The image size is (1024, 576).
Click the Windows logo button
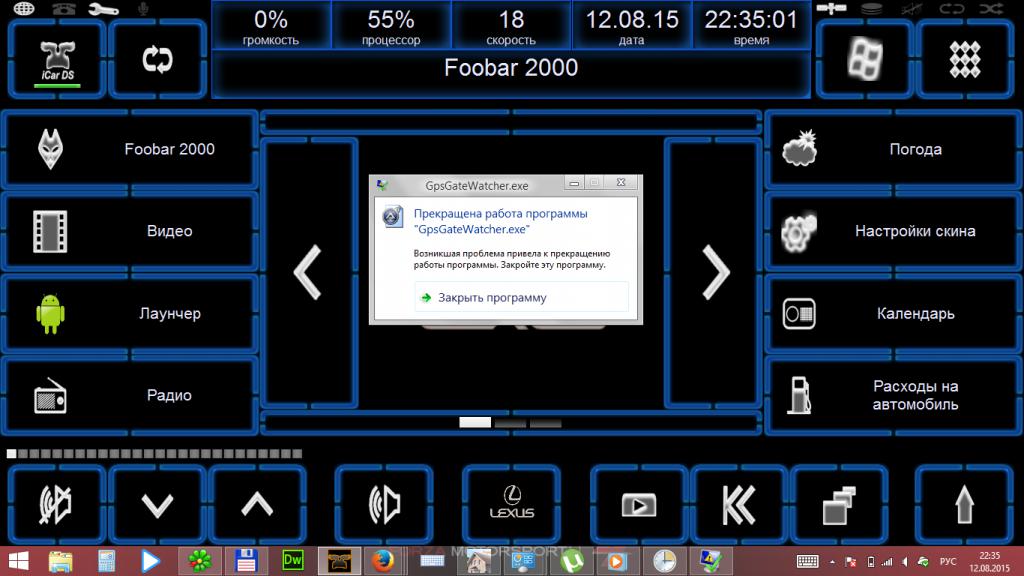pyautogui.click(x=865, y=59)
